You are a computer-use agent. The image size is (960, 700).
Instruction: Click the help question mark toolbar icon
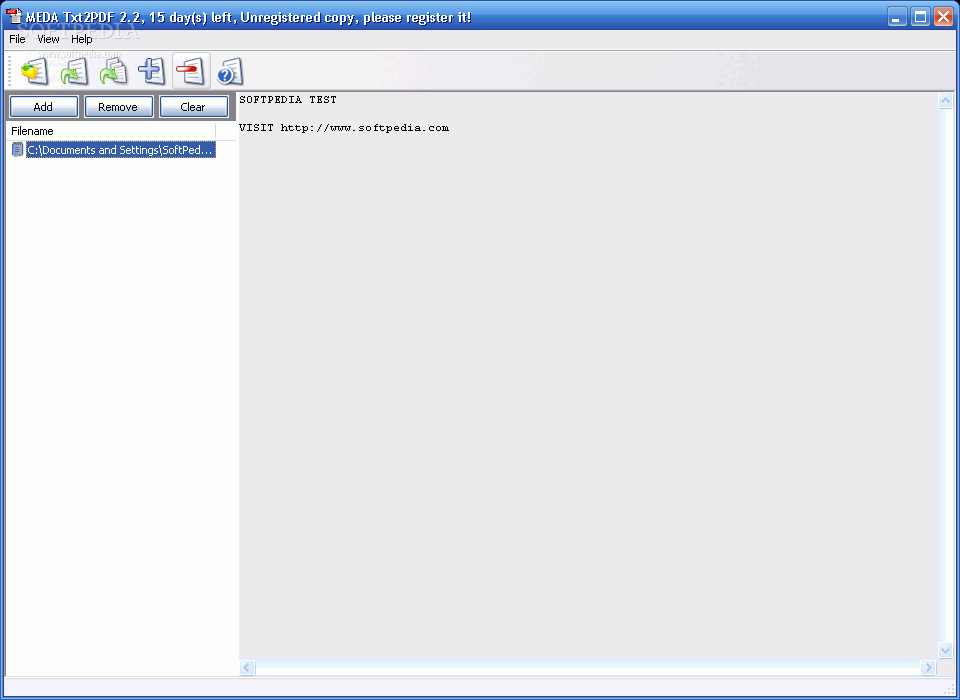coord(230,71)
